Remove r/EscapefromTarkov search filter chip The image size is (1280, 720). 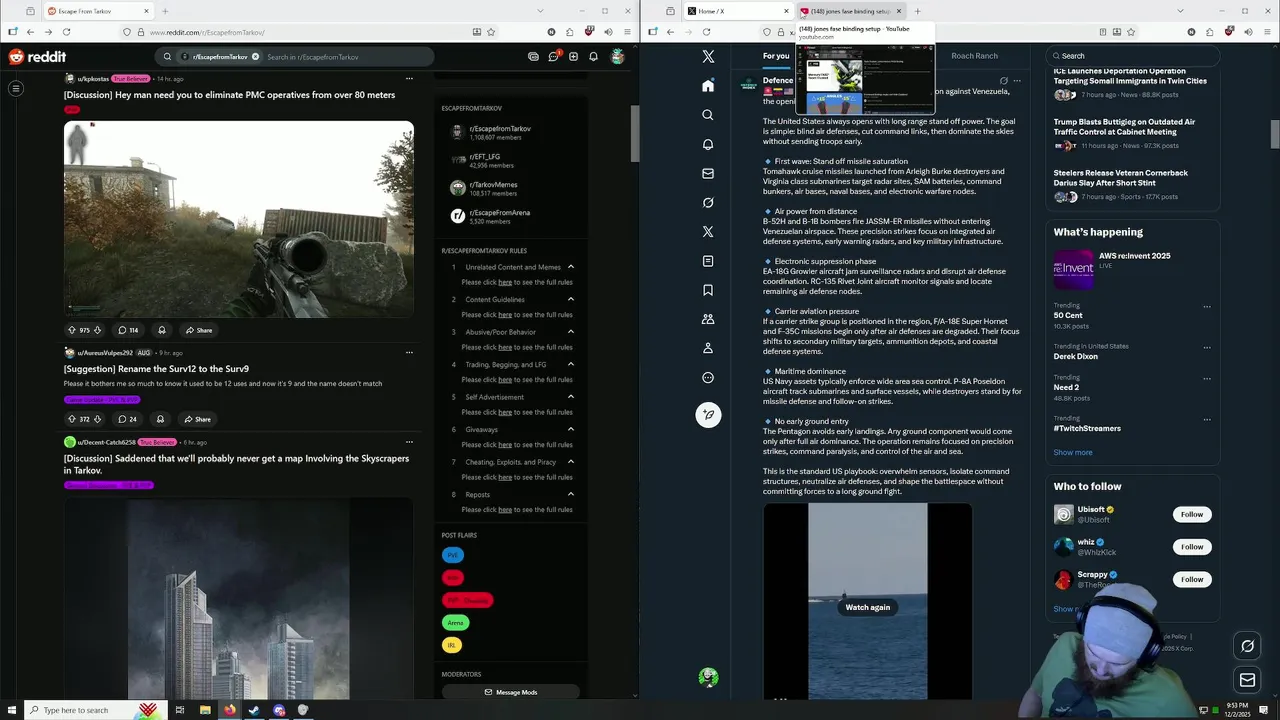point(255,57)
